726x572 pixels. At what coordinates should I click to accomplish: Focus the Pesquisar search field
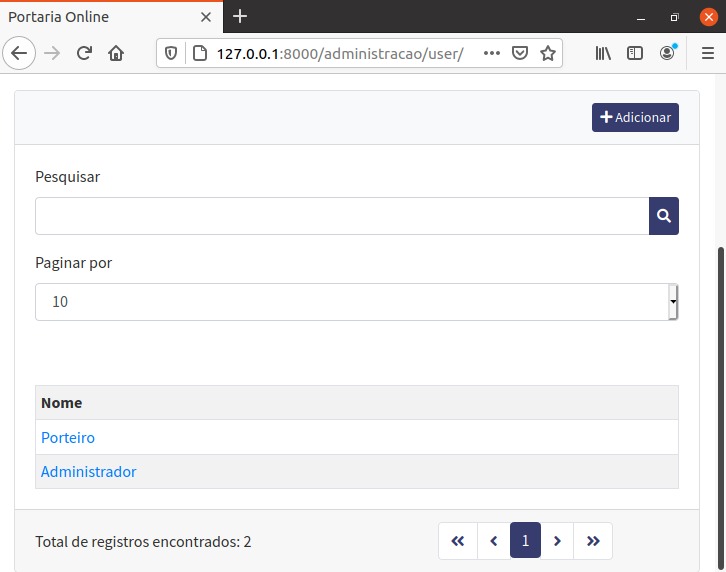[342, 216]
